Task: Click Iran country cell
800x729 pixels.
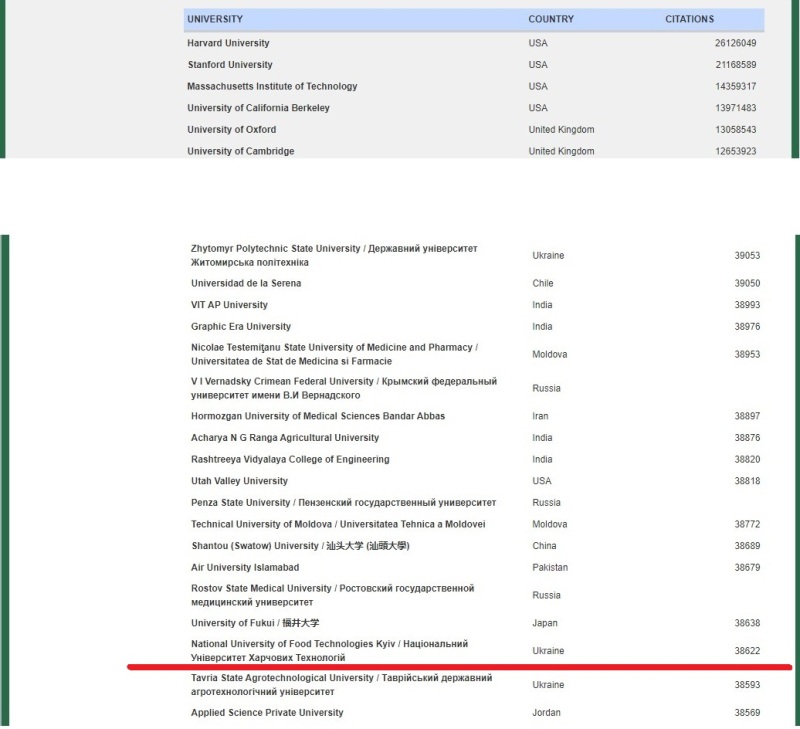Action: pos(540,416)
